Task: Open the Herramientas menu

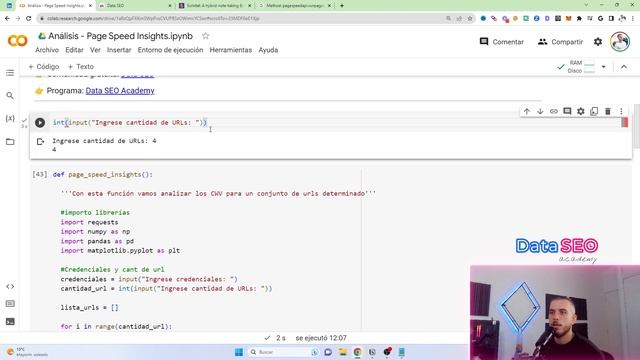Action: 231,50
